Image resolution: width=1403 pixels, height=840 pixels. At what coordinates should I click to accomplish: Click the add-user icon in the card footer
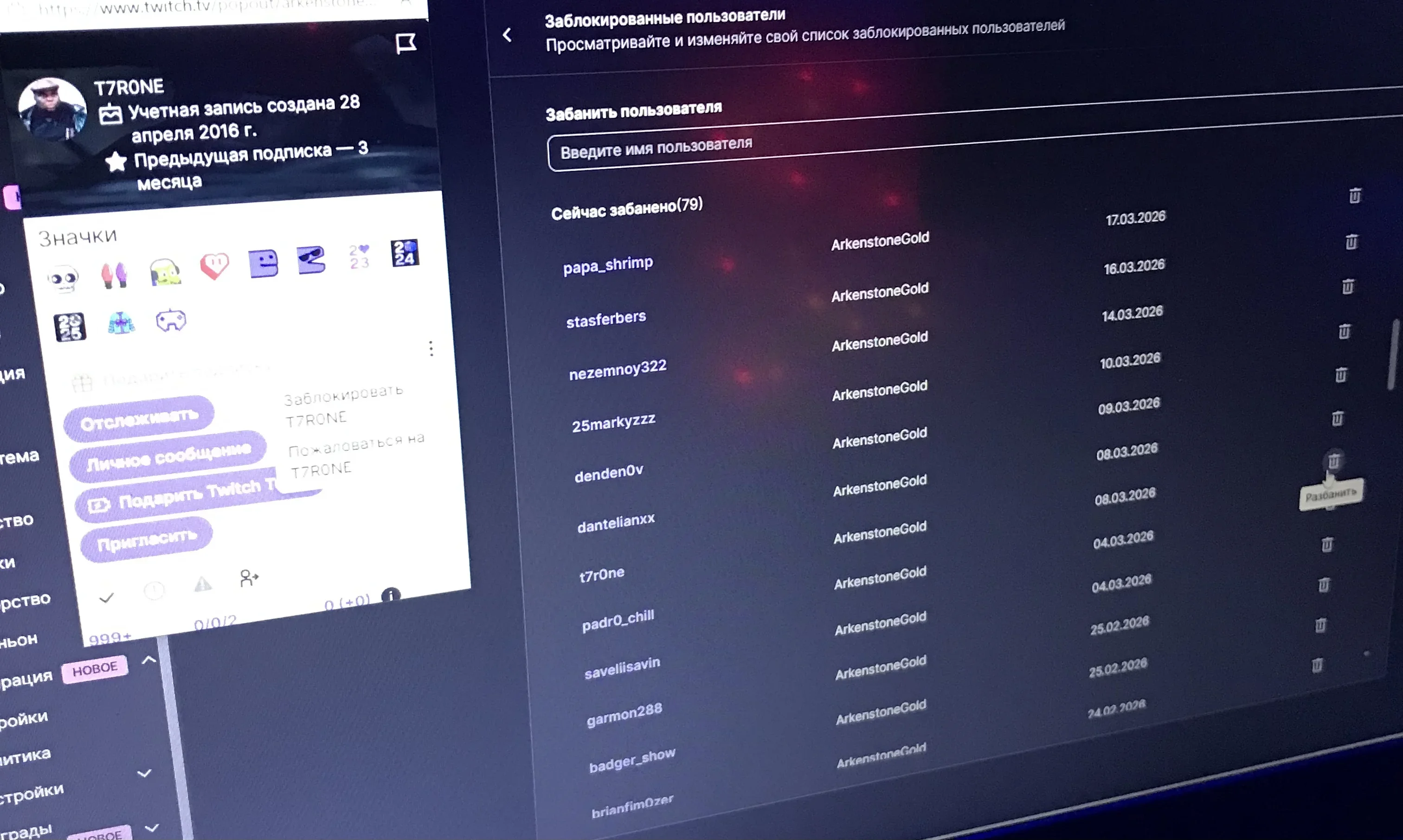tap(249, 578)
